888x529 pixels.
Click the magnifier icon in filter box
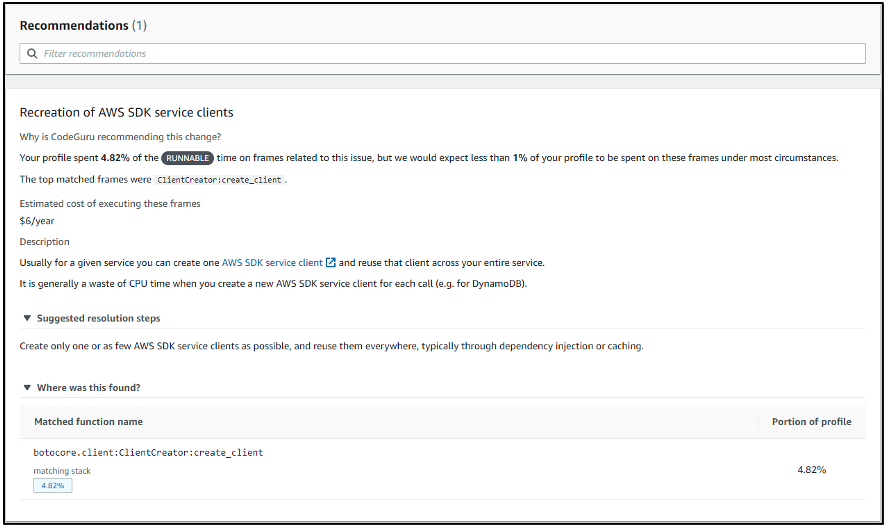click(x=32, y=53)
